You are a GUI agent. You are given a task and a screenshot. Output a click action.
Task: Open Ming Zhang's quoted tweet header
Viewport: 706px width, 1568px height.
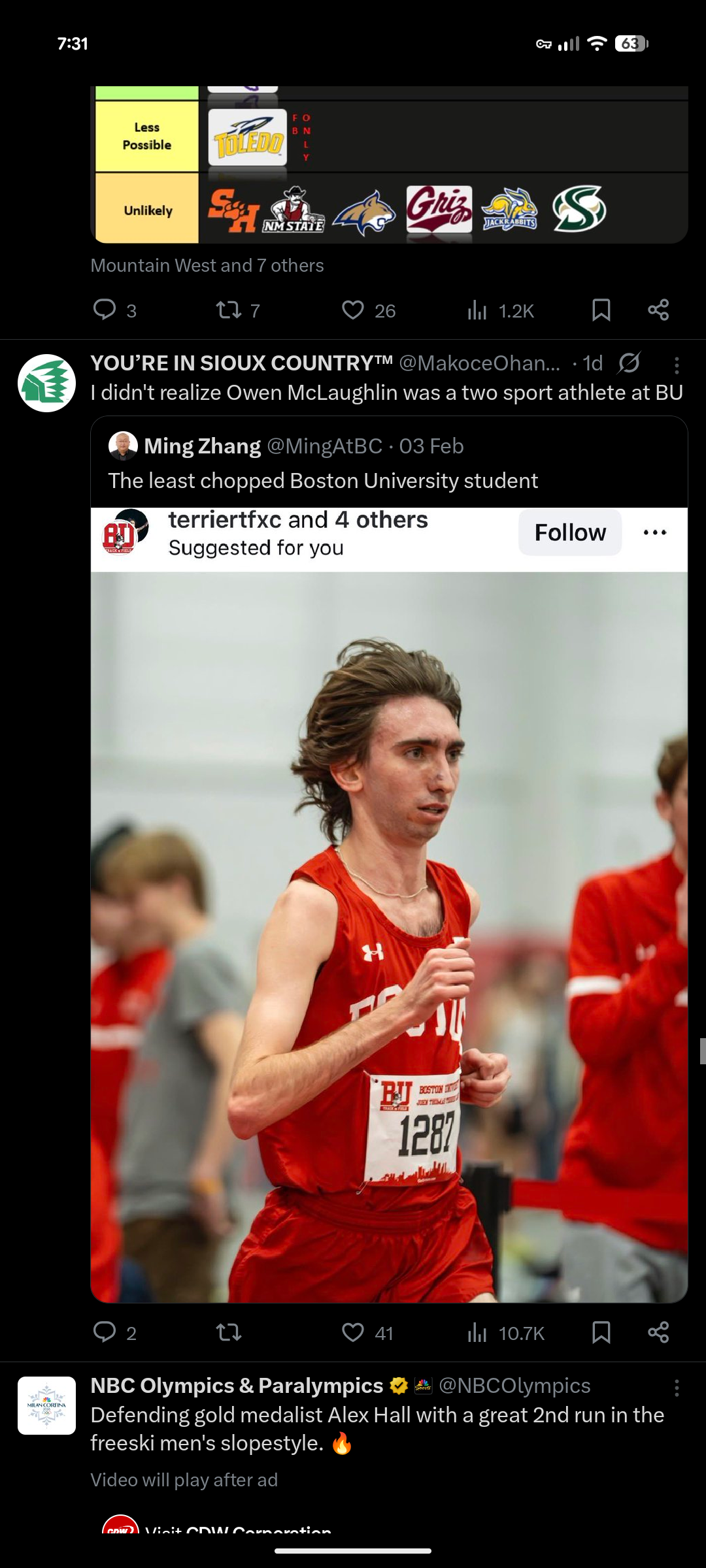[x=286, y=446]
